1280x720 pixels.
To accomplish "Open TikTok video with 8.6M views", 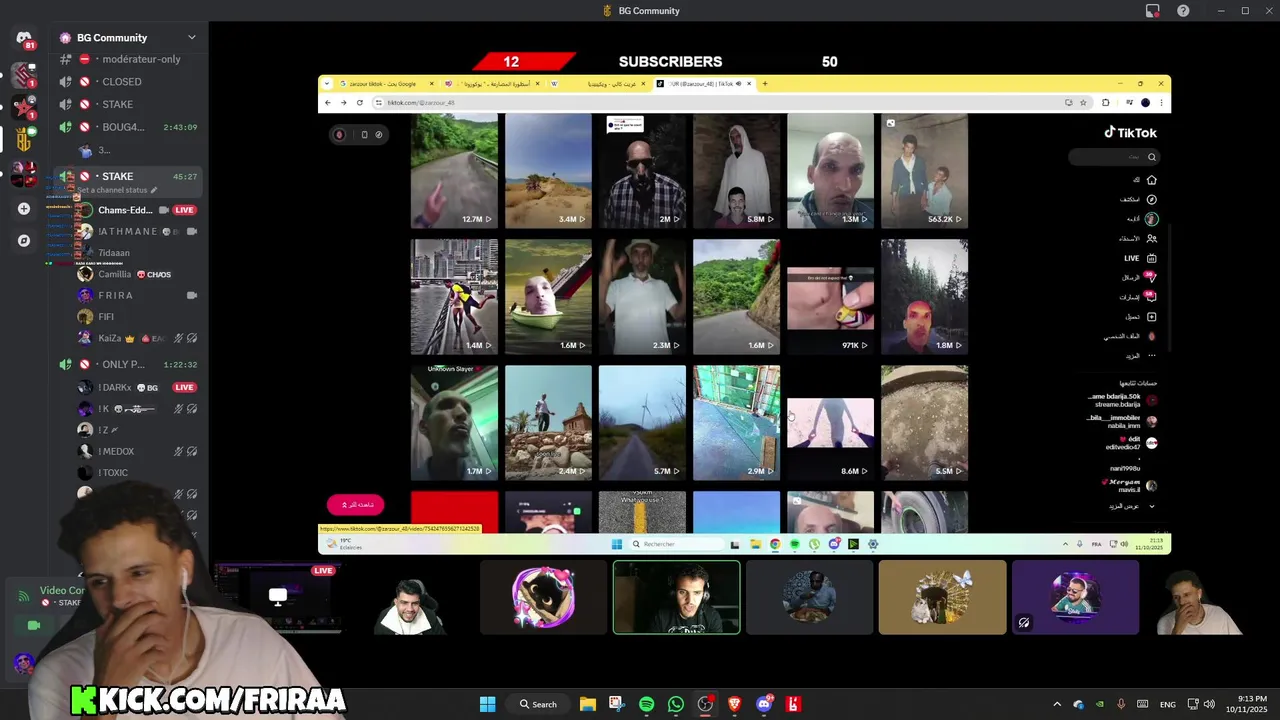I will (830, 423).
